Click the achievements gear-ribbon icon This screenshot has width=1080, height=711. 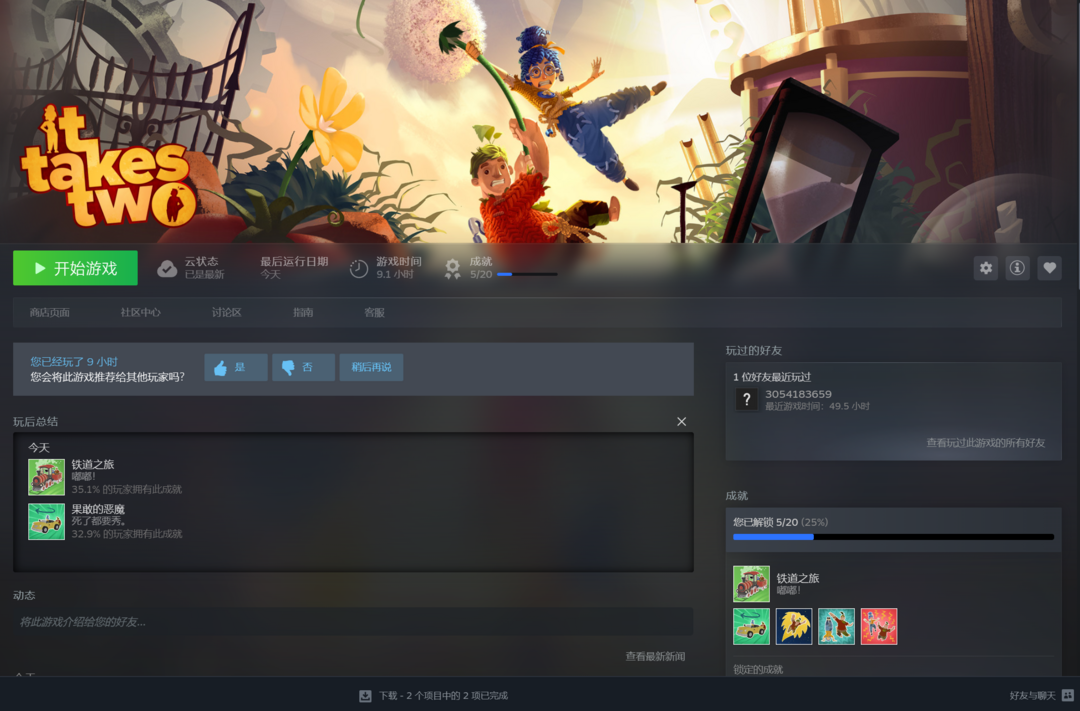point(453,269)
